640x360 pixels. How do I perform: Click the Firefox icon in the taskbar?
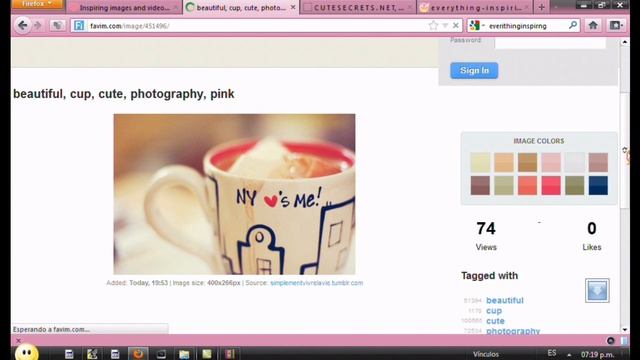click(x=138, y=353)
